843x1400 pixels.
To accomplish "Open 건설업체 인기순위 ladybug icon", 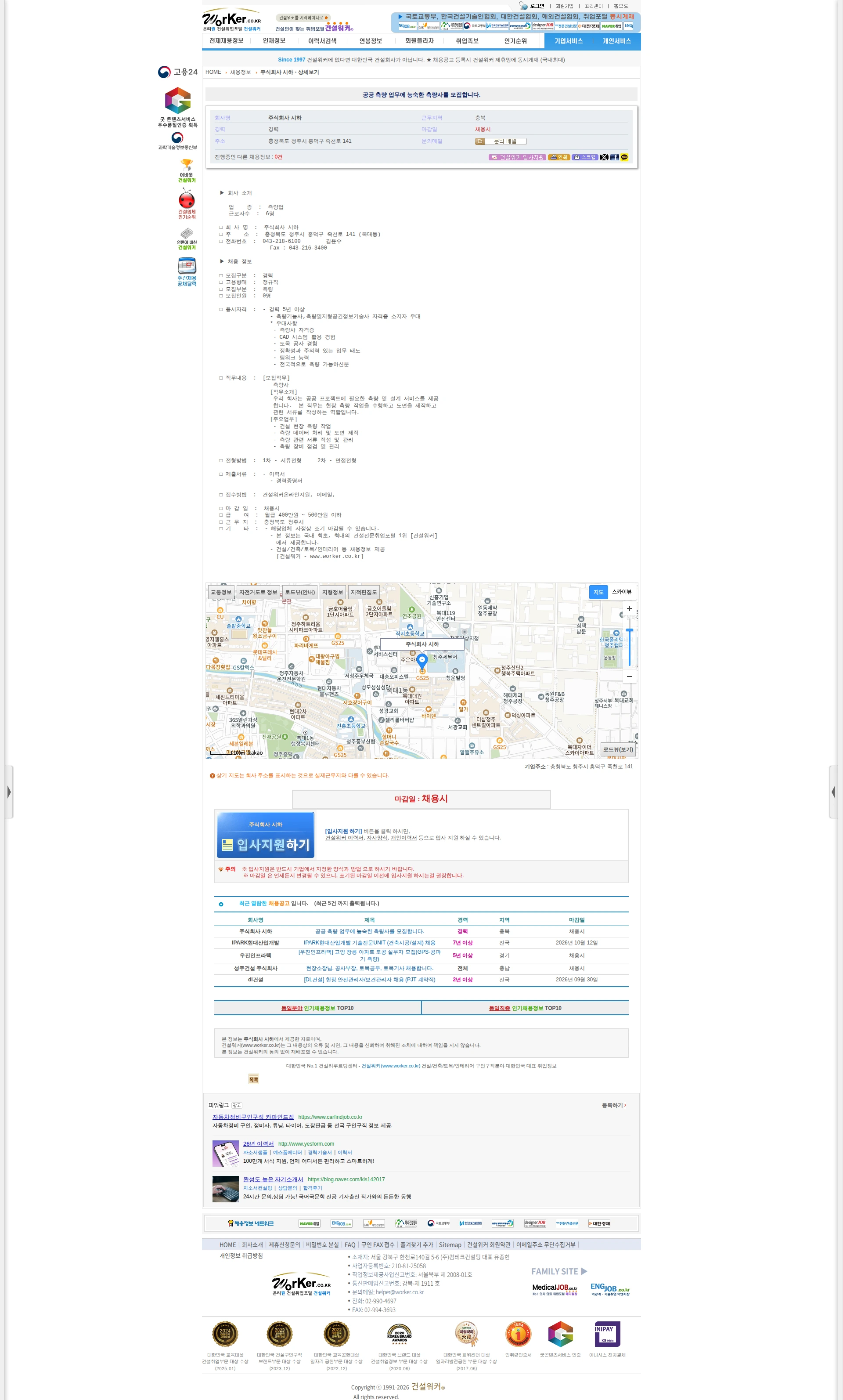I will click(x=186, y=203).
